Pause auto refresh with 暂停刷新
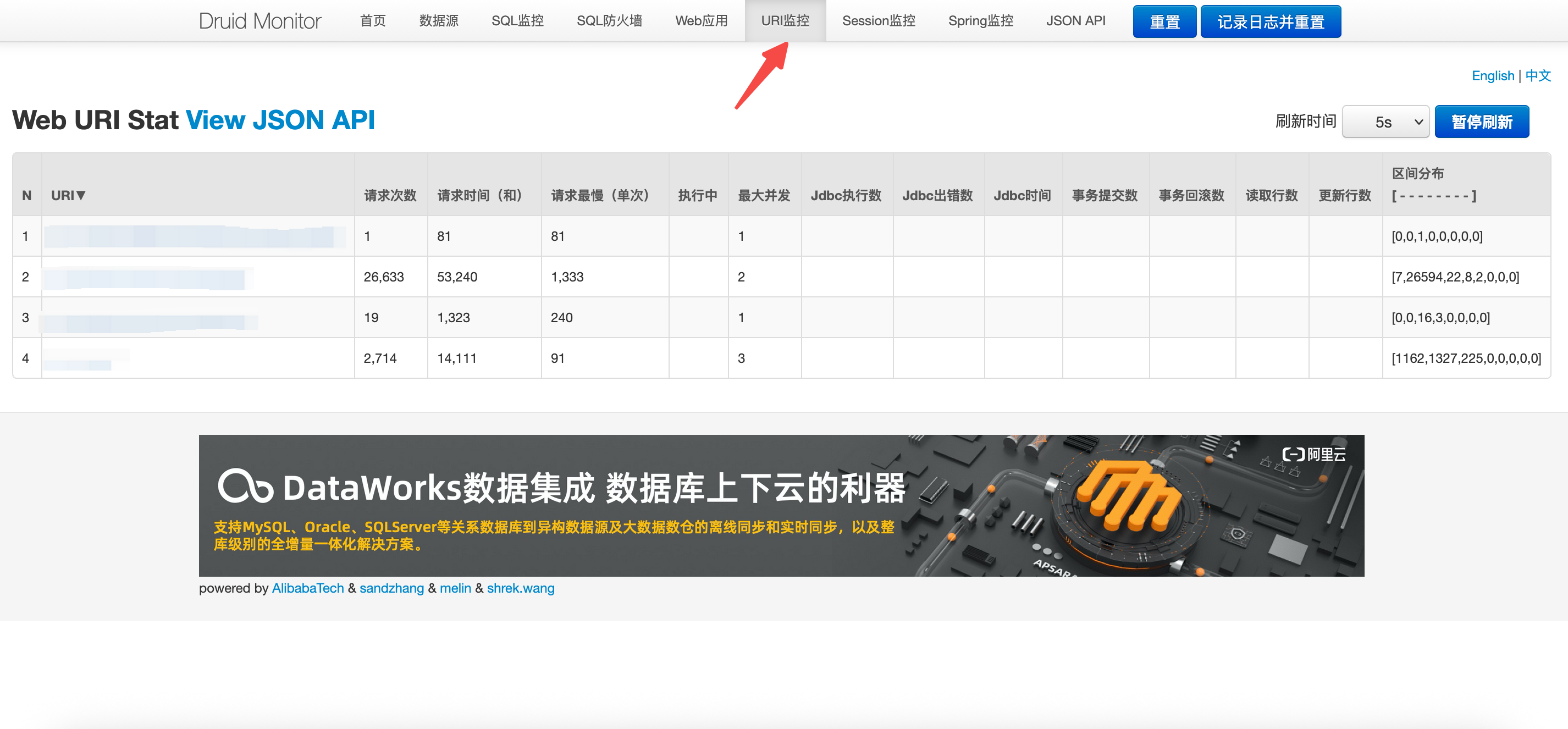The width and height of the screenshot is (1568, 729). 1482,121
